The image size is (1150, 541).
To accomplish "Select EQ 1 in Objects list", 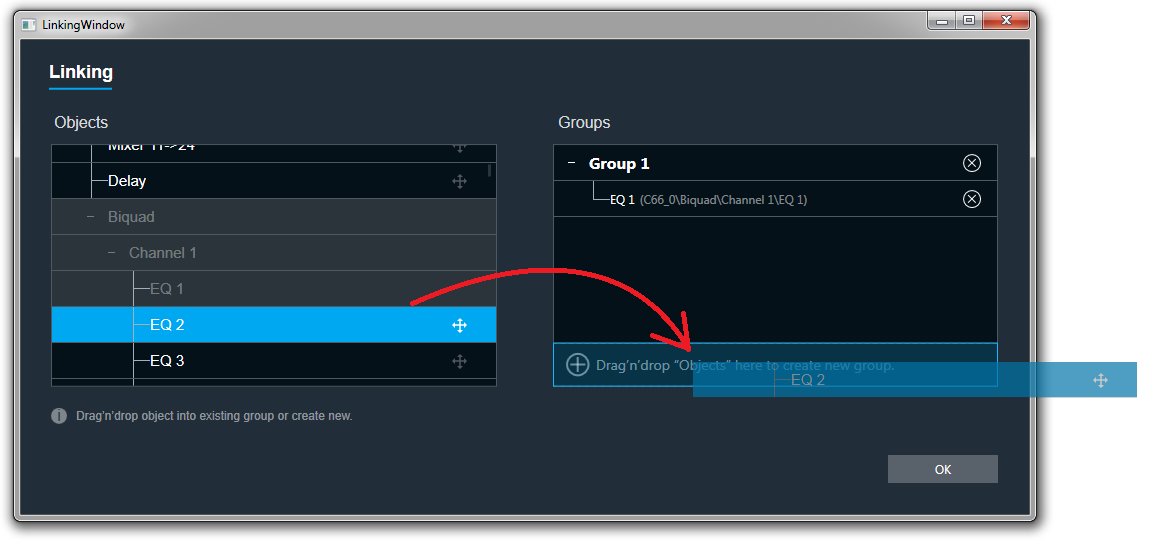I will (274, 289).
